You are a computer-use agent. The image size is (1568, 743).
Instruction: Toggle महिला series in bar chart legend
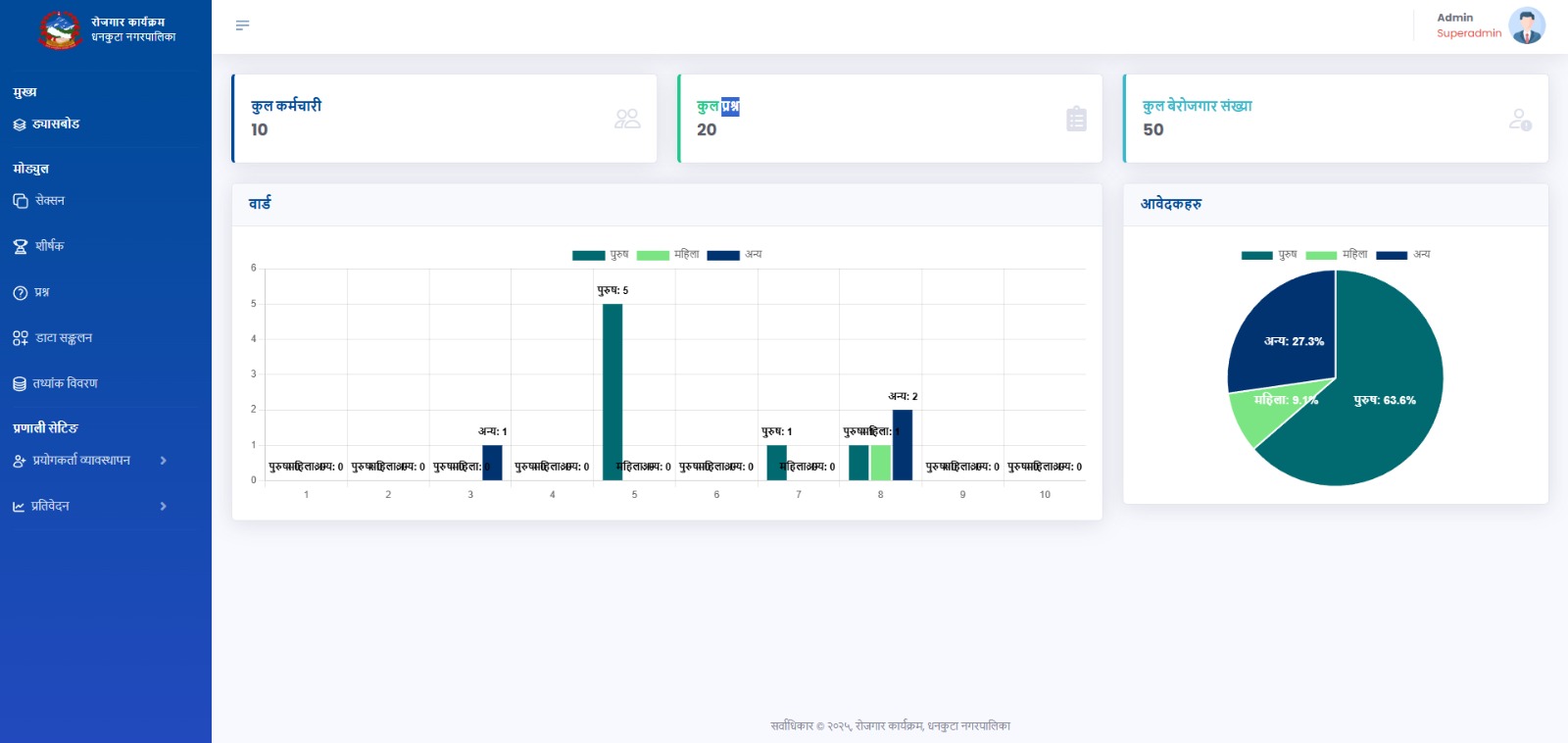(668, 255)
